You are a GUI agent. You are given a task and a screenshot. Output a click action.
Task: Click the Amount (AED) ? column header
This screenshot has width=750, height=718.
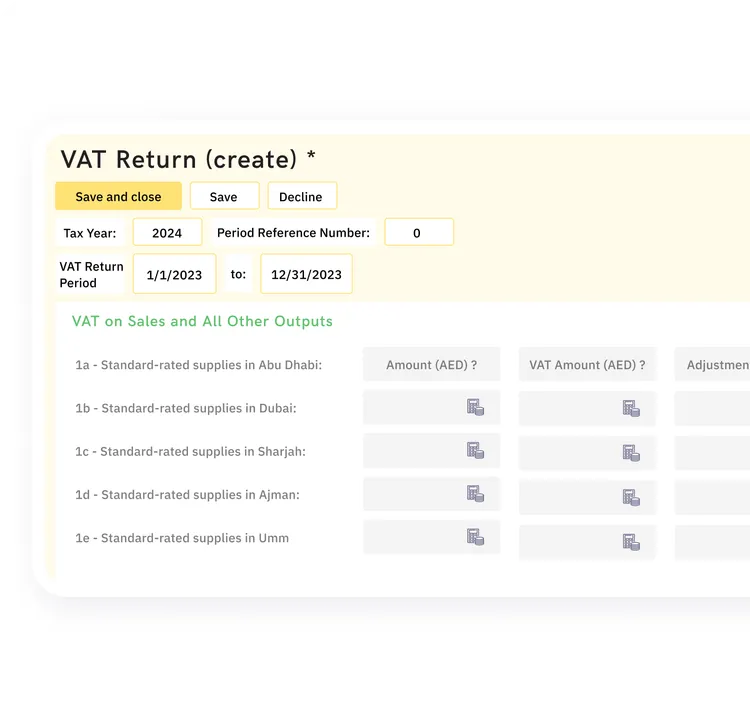[x=431, y=365]
